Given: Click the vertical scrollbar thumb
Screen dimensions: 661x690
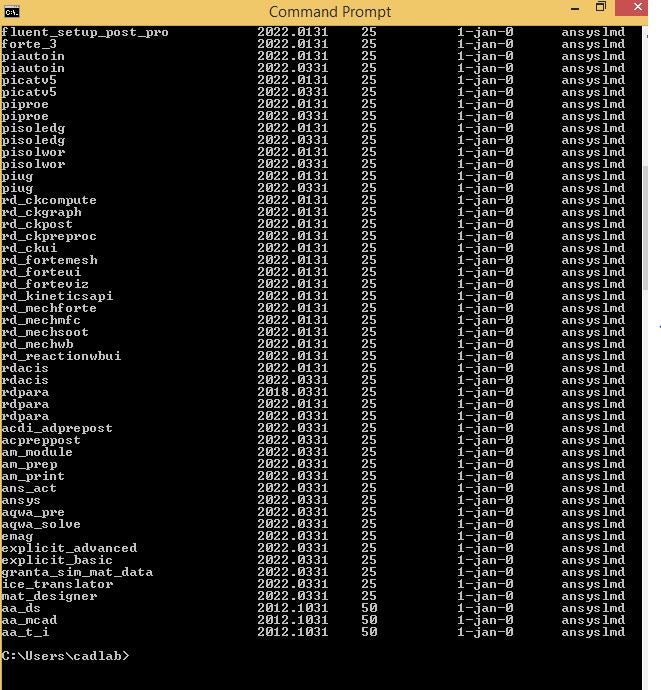Looking at the screenshot, I should coord(645,228).
